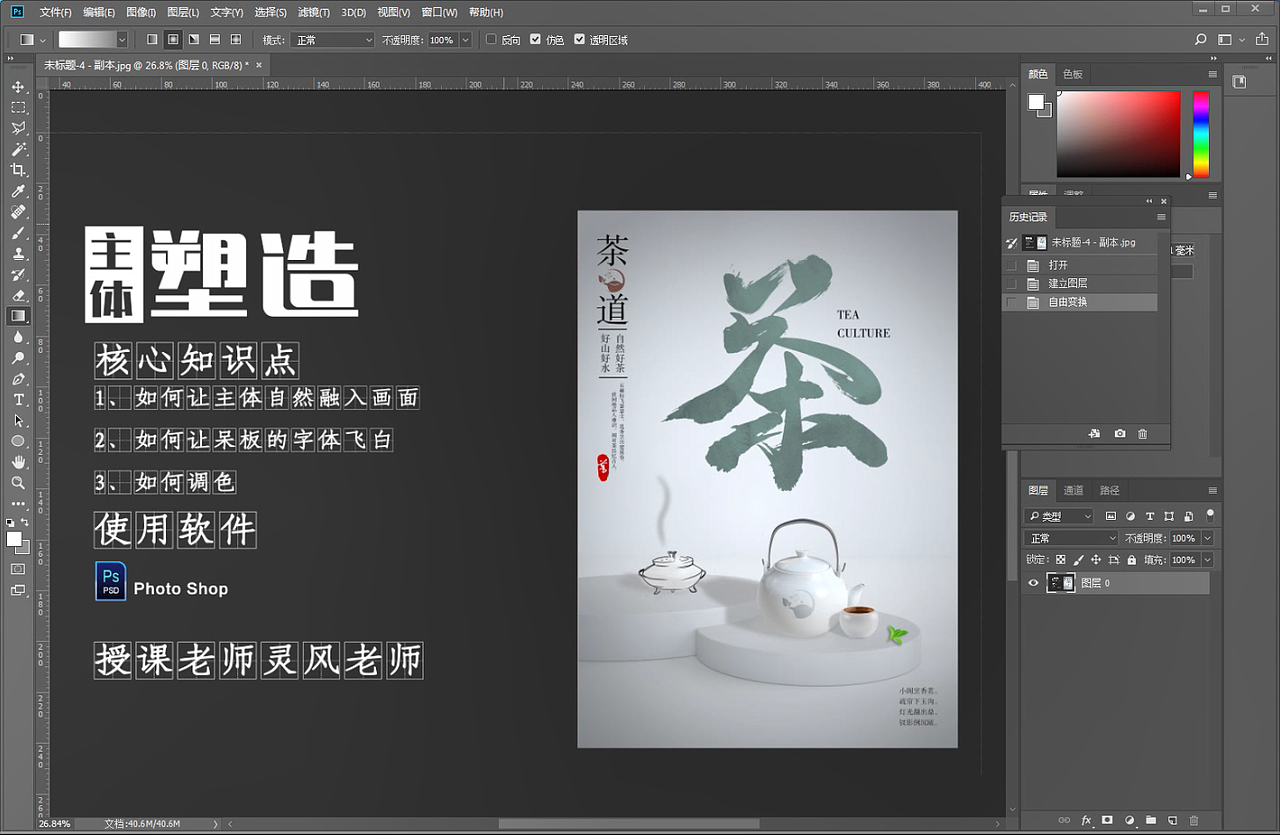Enable the 反向 gradient checkbox
Image resolution: width=1280 pixels, height=835 pixels.
pyautogui.click(x=489, y=39)
